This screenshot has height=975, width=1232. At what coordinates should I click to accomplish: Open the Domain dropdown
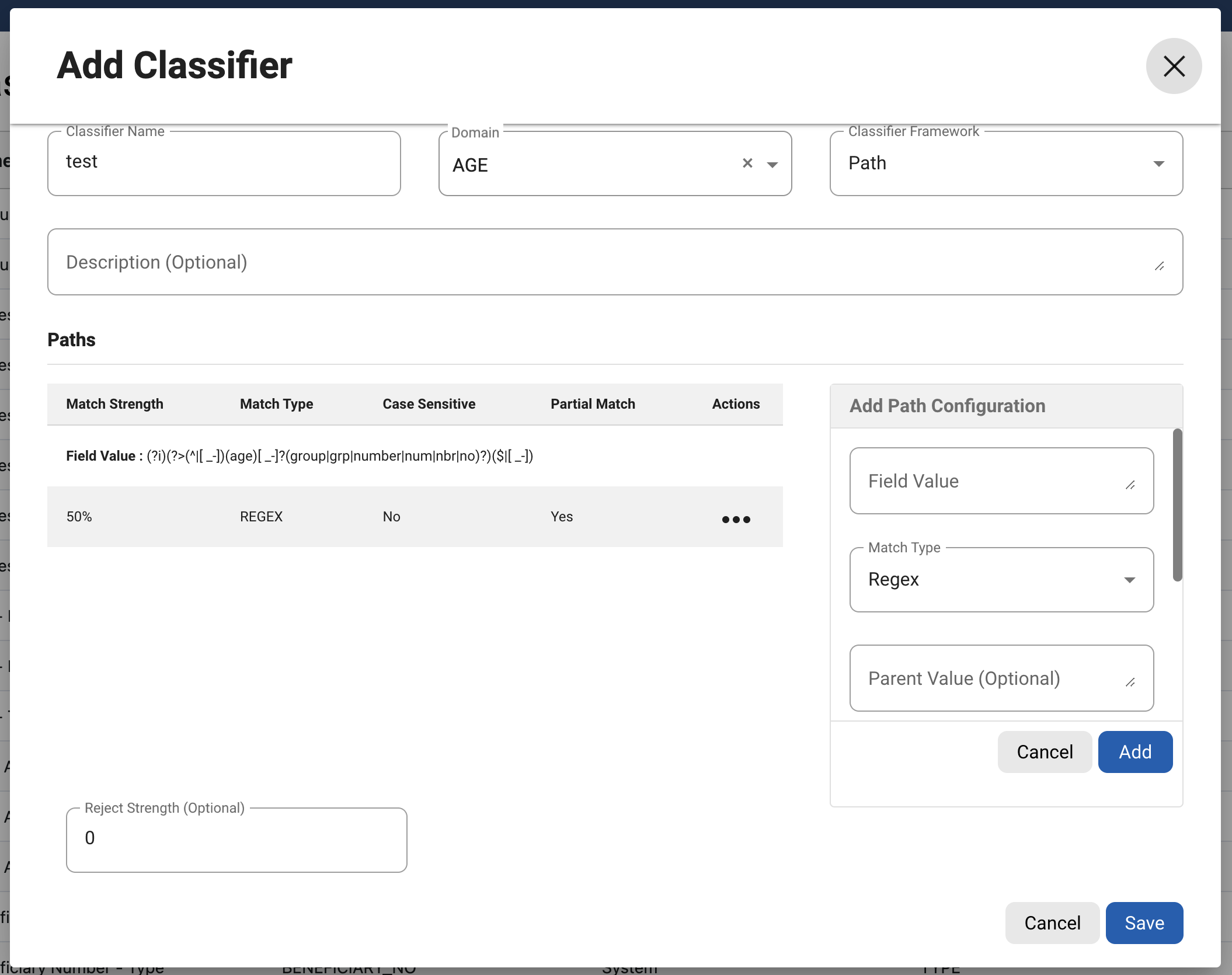point(772,165)
